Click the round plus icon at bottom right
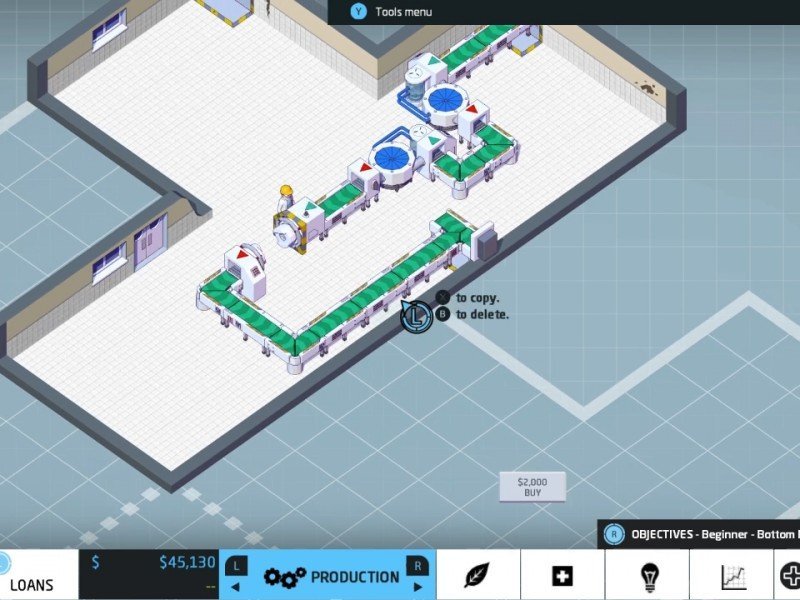Viewport: 800px width, 600px height. point(790,576)
